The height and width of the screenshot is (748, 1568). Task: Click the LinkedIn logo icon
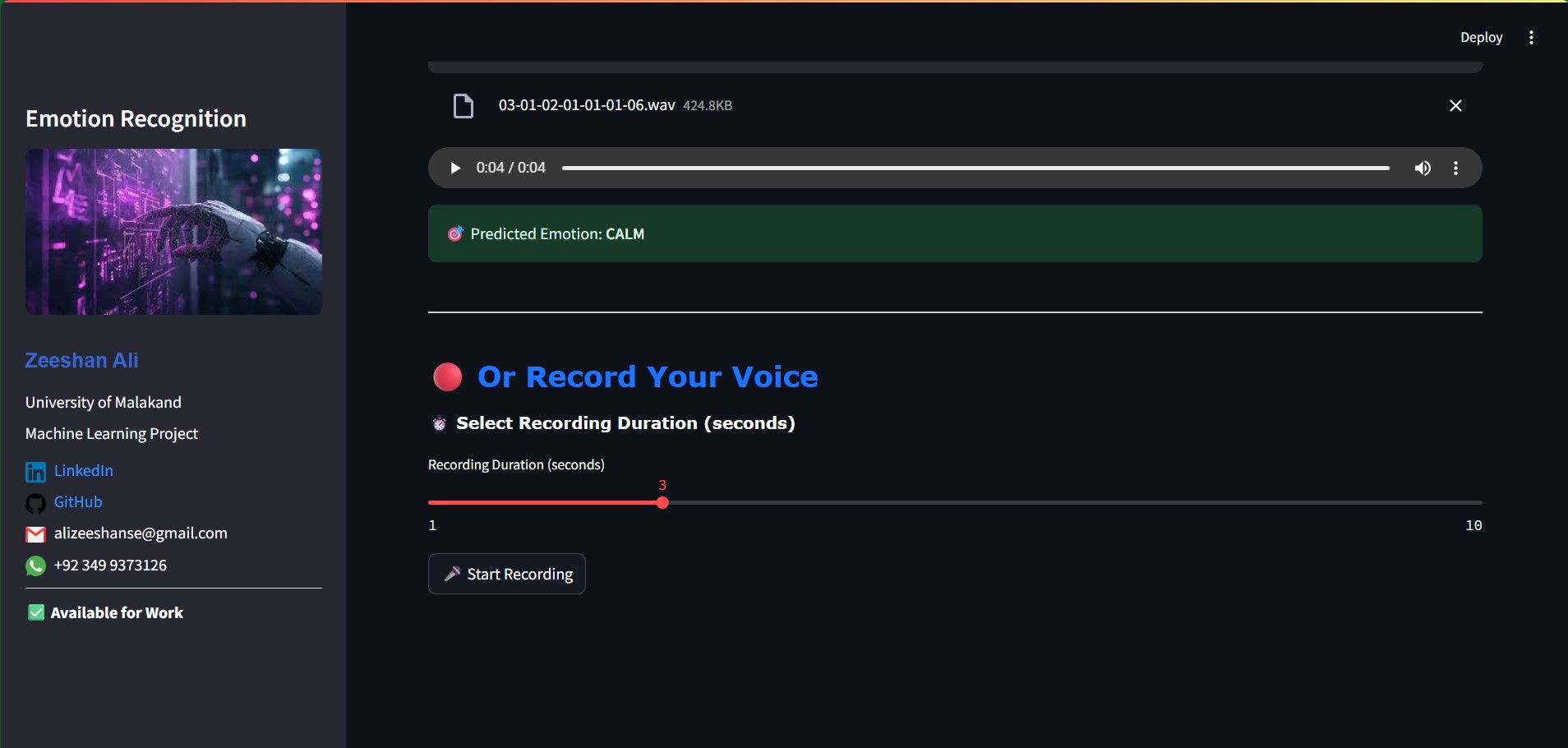35,472
